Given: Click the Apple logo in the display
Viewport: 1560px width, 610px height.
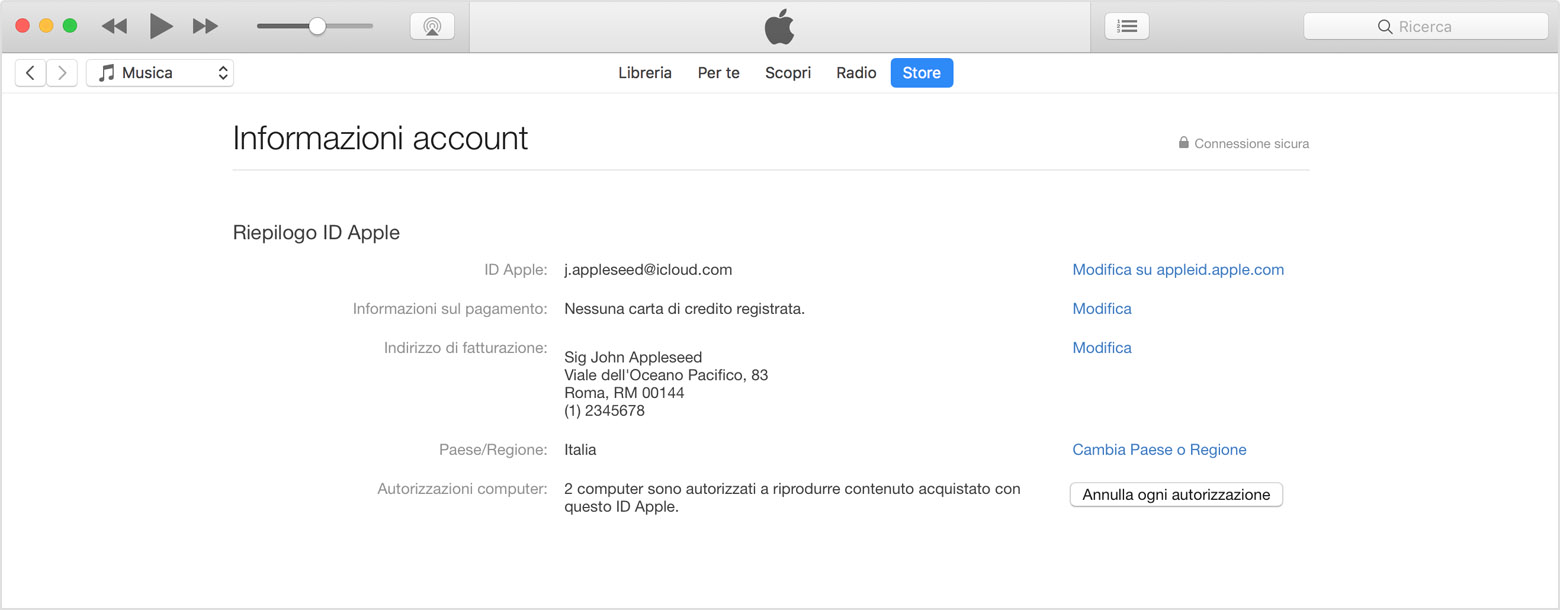Looking at the screenshot, I should click(x=779, y=26).
